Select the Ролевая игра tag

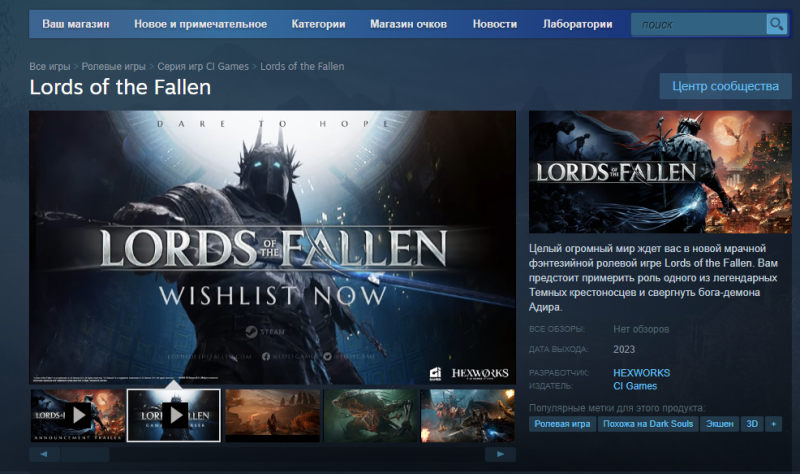click(561, 425)
